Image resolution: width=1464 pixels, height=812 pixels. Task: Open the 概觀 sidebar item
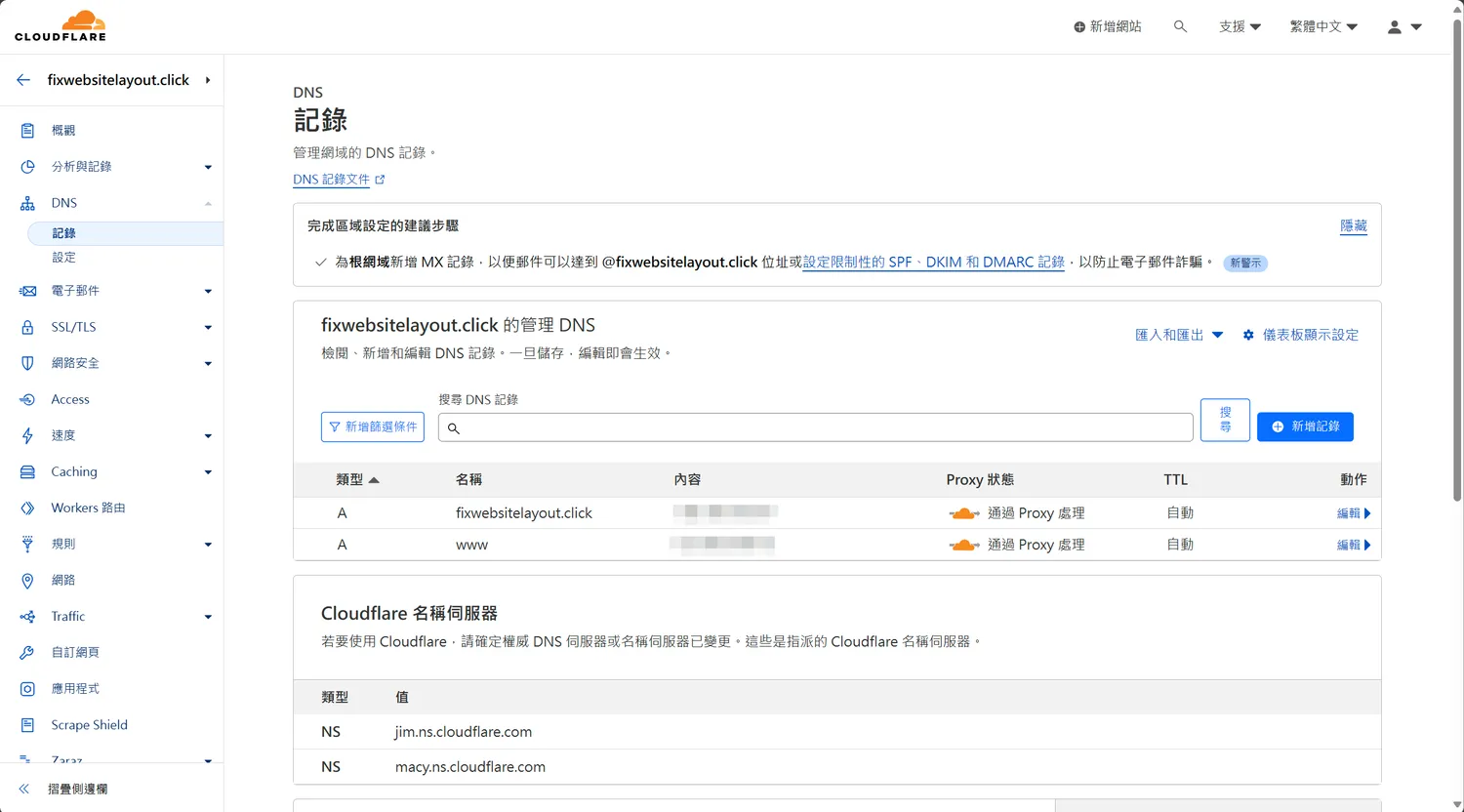[63, 131]
